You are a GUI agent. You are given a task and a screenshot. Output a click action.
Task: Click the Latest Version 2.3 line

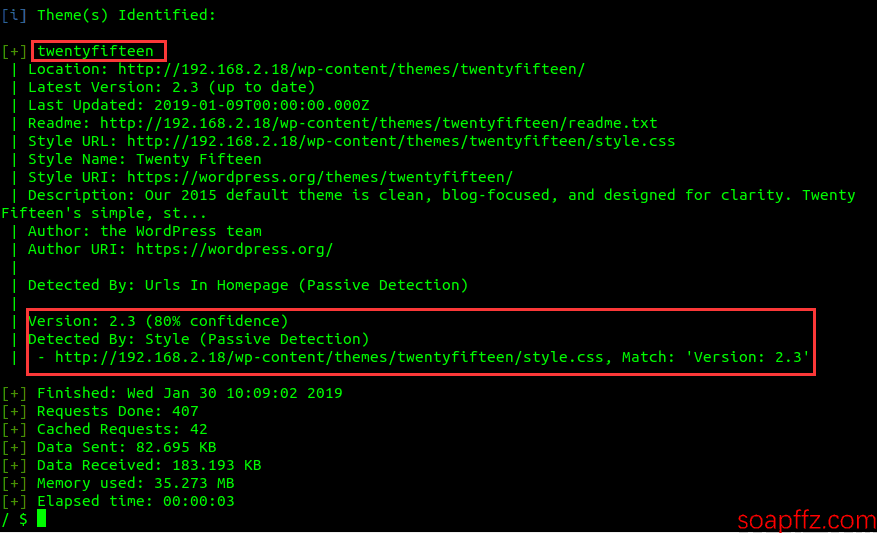click(x=172, y=87)
